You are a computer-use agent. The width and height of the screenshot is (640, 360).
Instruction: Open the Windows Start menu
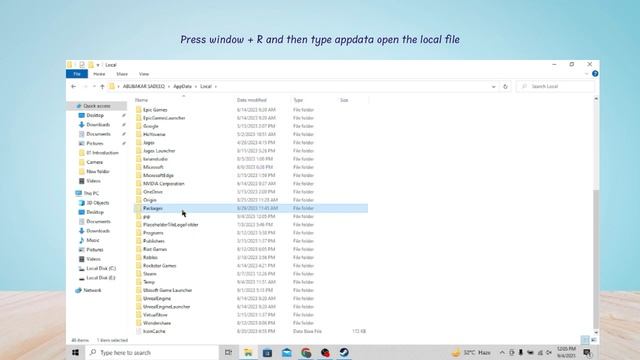point(76,352)
